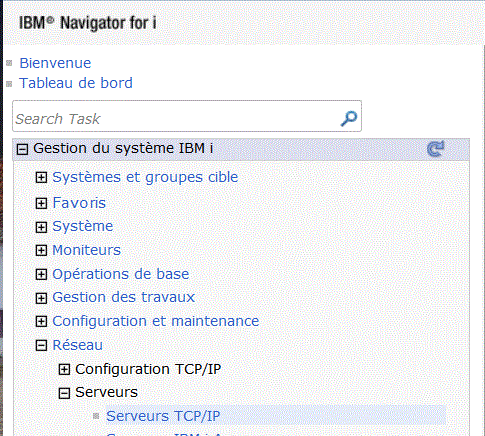Expand the Favoris tree node
This screenshot has width=485, height=436.
[x=41, y=203]
